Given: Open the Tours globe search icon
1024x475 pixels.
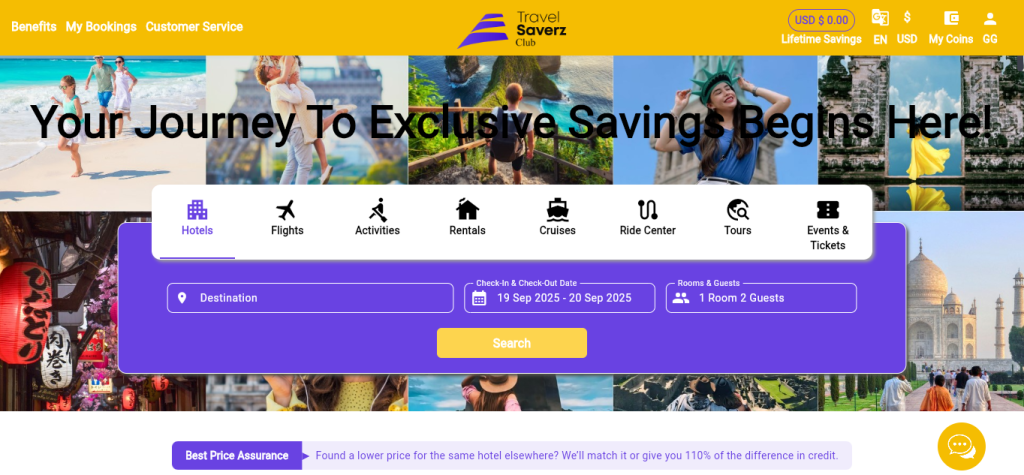Looking at the screenshot, I should (738, 210).
